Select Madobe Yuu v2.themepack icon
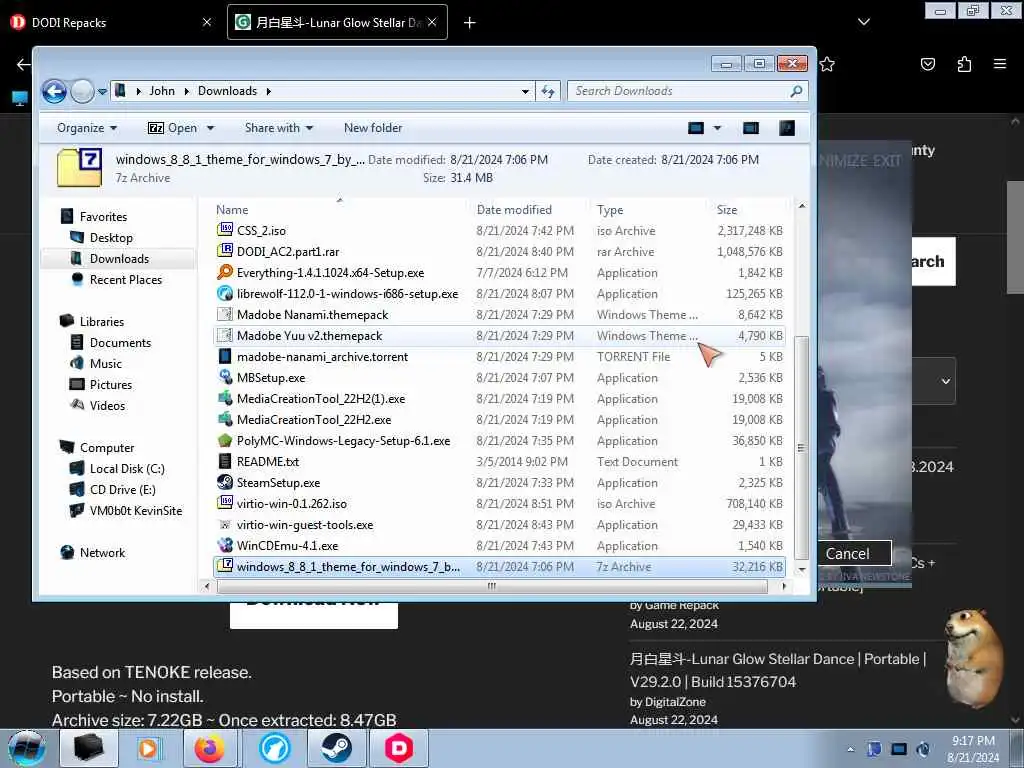The height and width of the screenshot is (768, 1024). 225,335
